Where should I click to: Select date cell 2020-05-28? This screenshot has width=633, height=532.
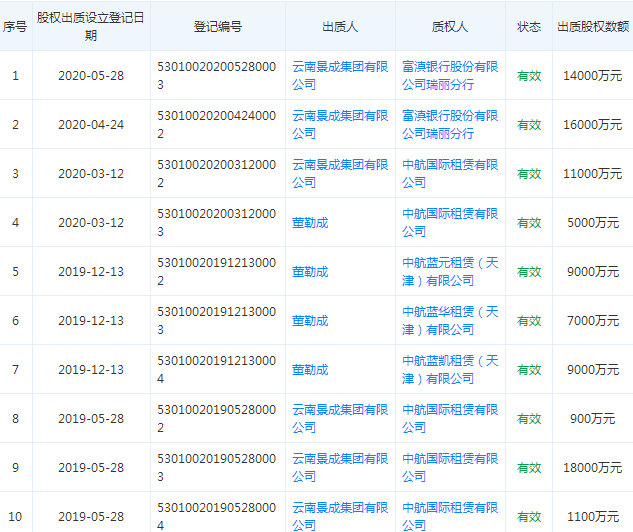pos(91,75)
